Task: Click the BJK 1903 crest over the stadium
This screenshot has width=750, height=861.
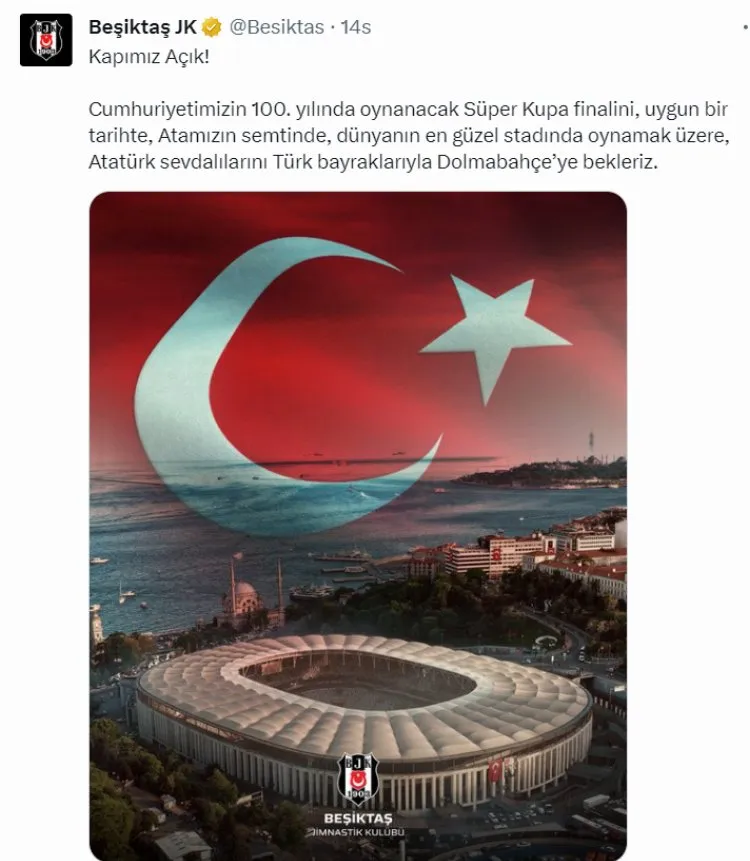Action: pyautogui.click(x=358, y=779)
